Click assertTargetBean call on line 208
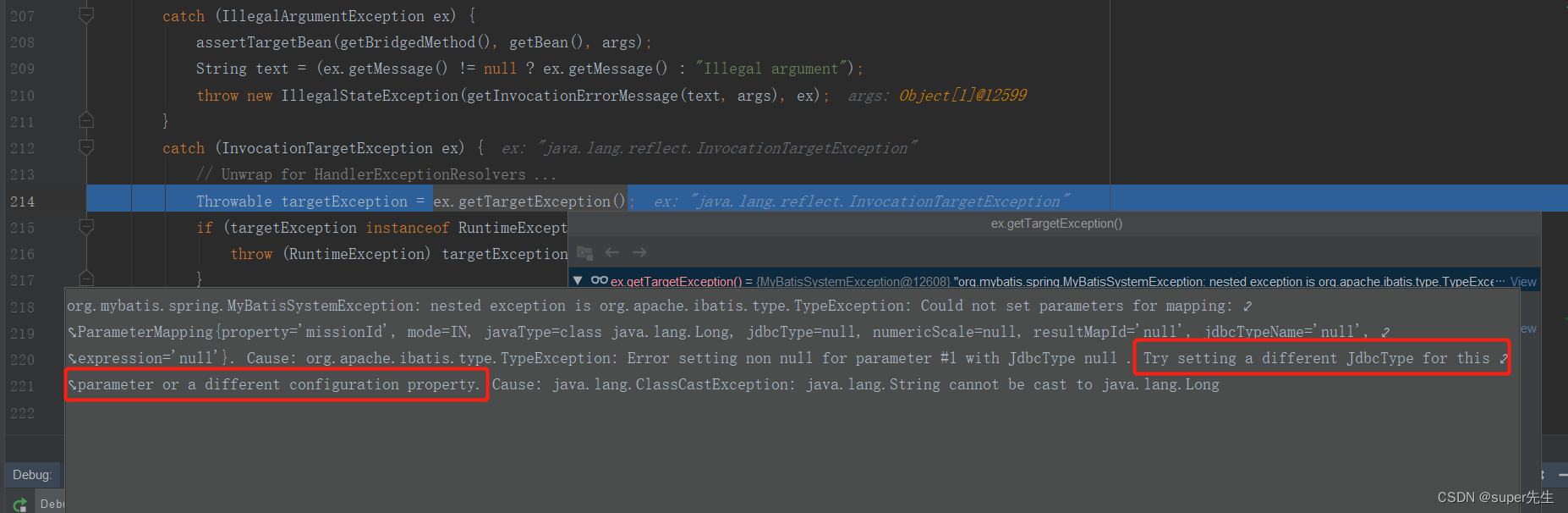The width and height of the screenshot is (1568, 513). 264,42
